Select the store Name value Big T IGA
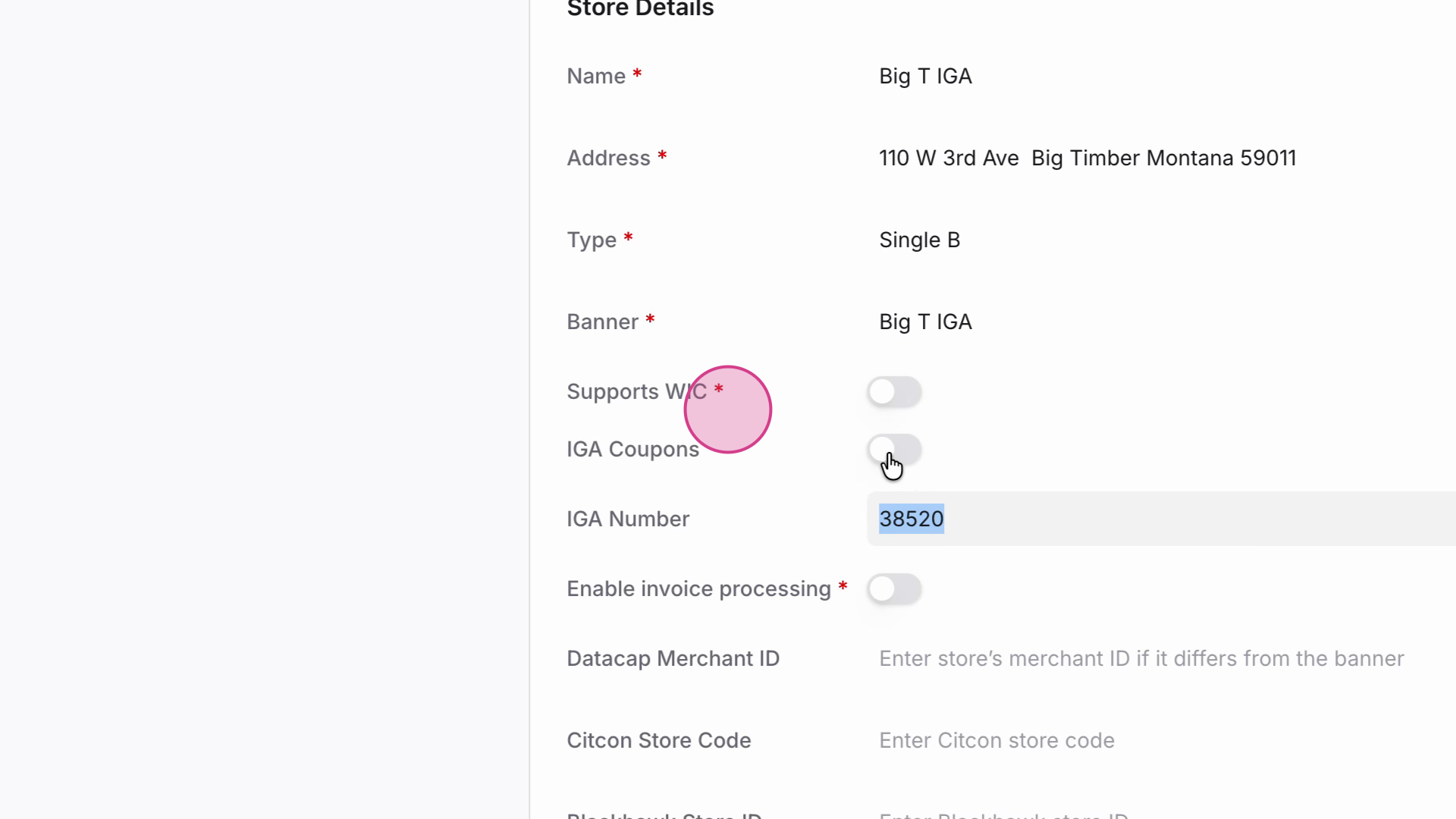 (x=925, y=76)
